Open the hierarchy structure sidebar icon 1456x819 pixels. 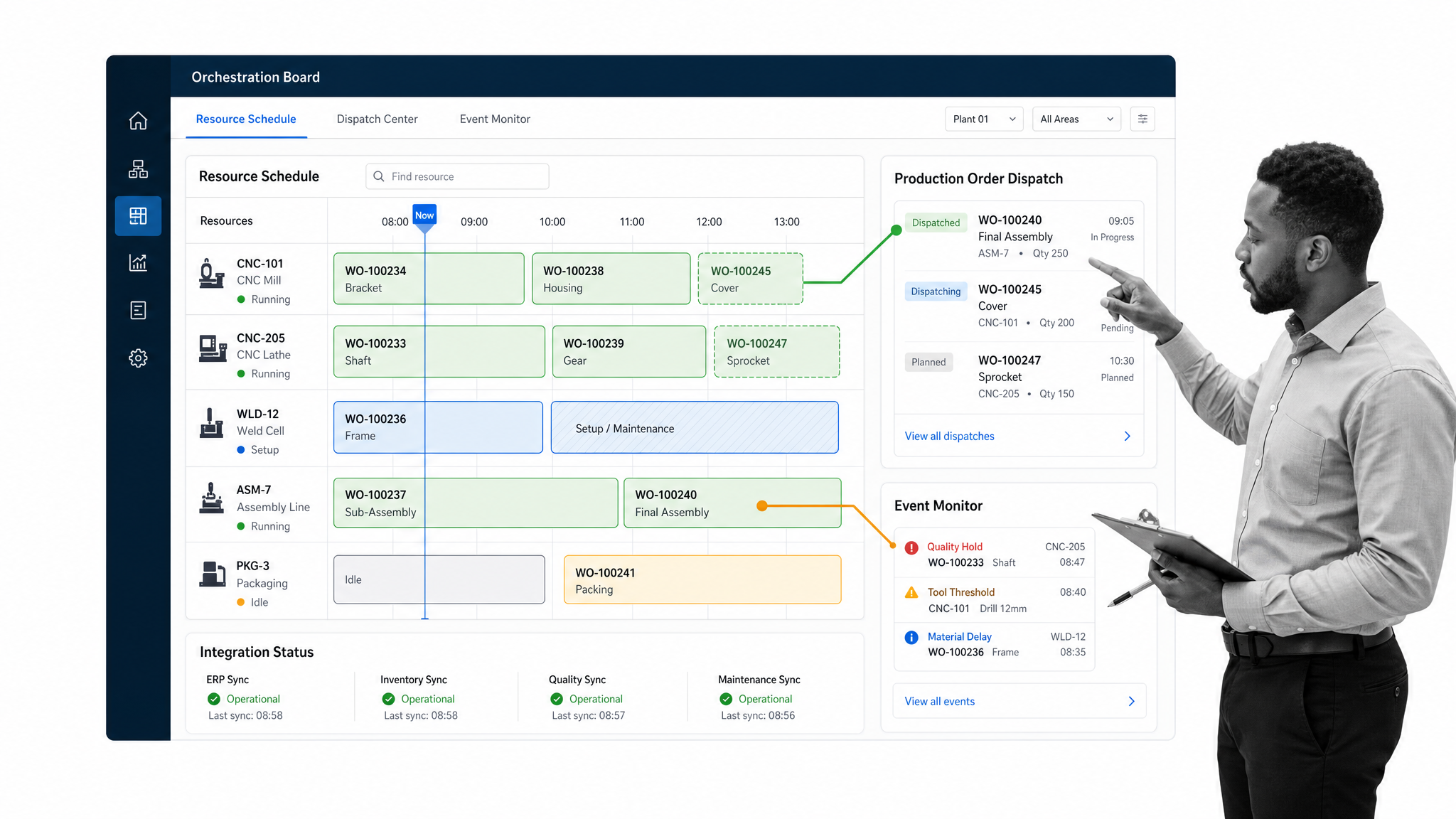(x=138, y=168)
